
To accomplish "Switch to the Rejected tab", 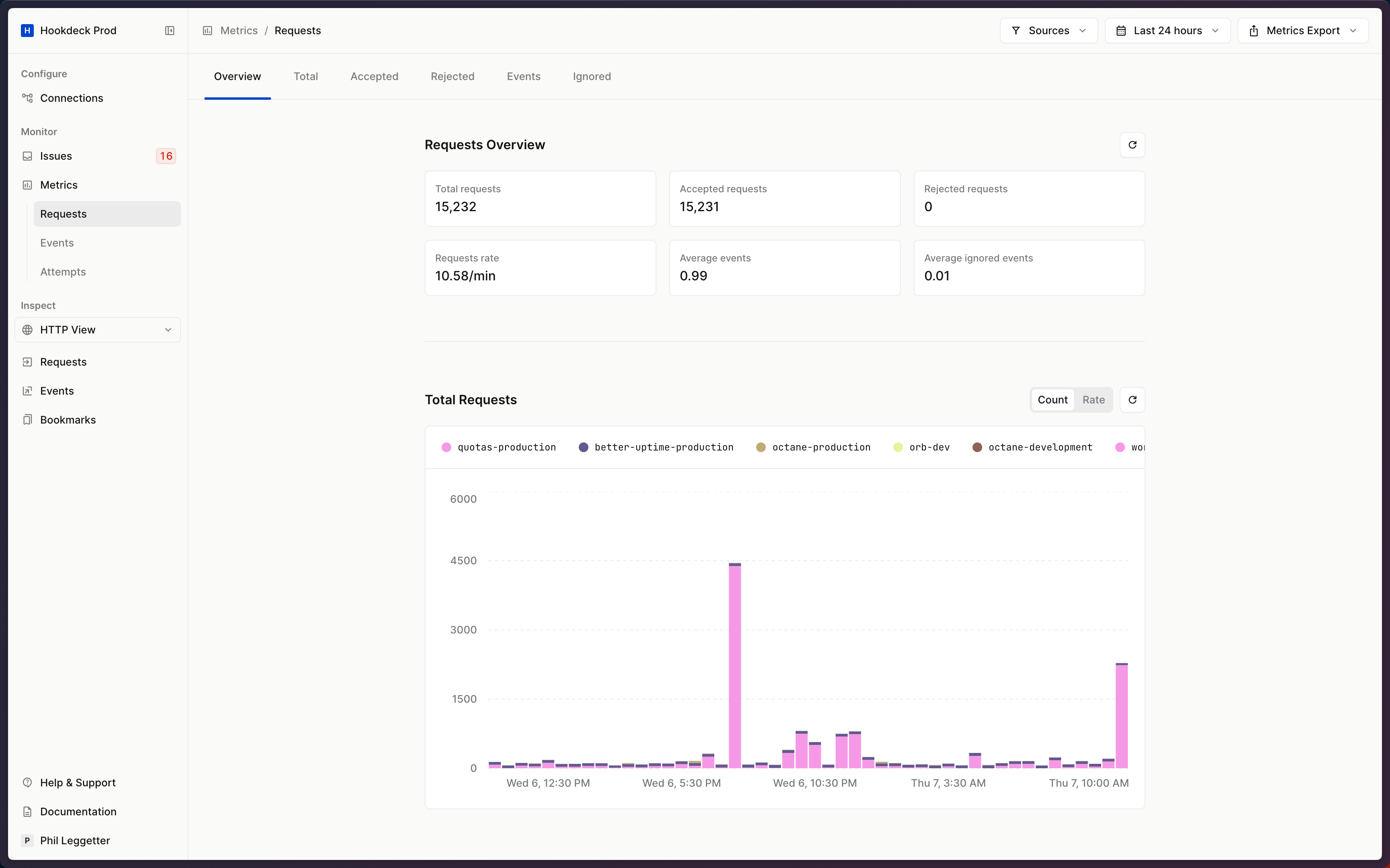I will click(x=452, y=76).
